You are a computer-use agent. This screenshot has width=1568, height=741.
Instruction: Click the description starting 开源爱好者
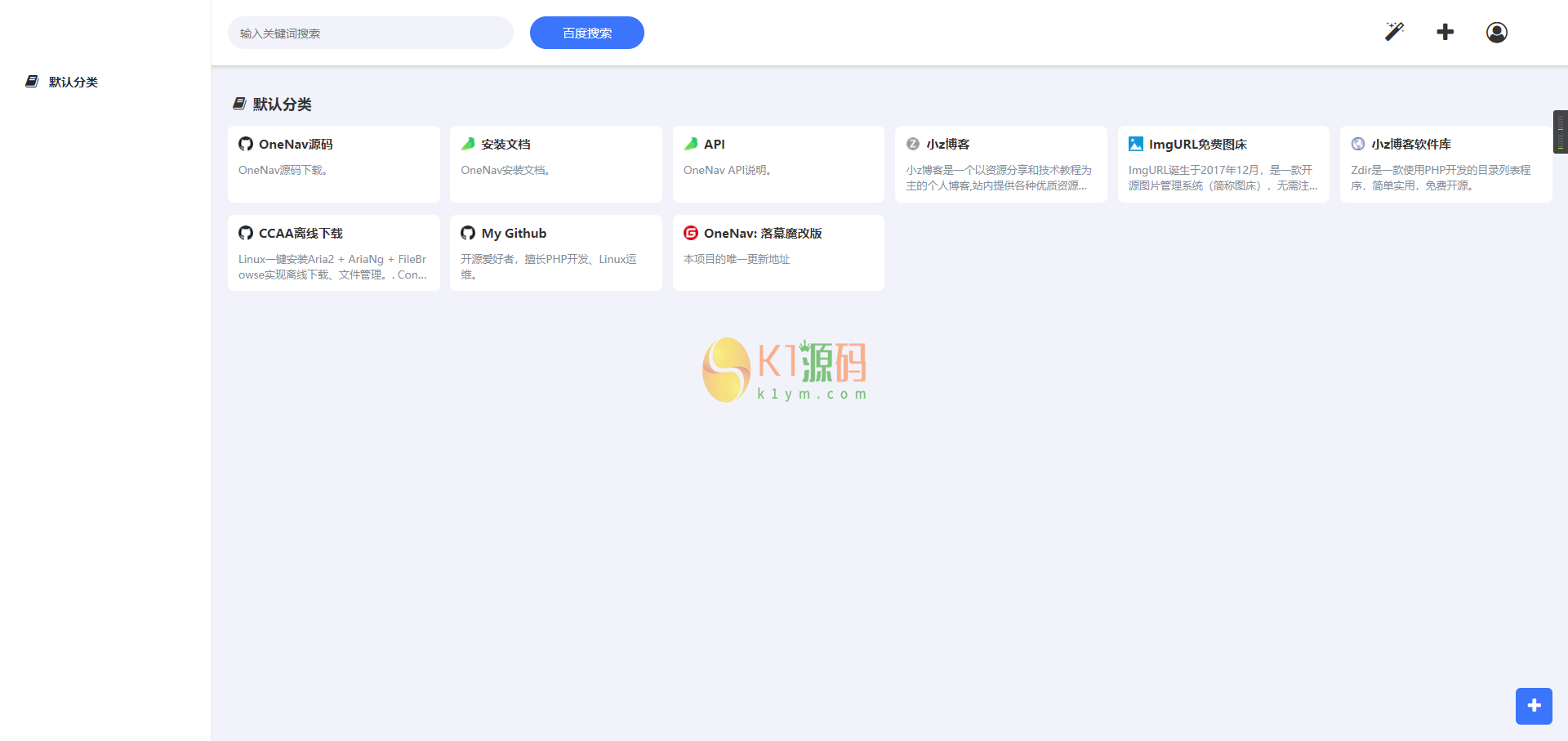[549, 267]
